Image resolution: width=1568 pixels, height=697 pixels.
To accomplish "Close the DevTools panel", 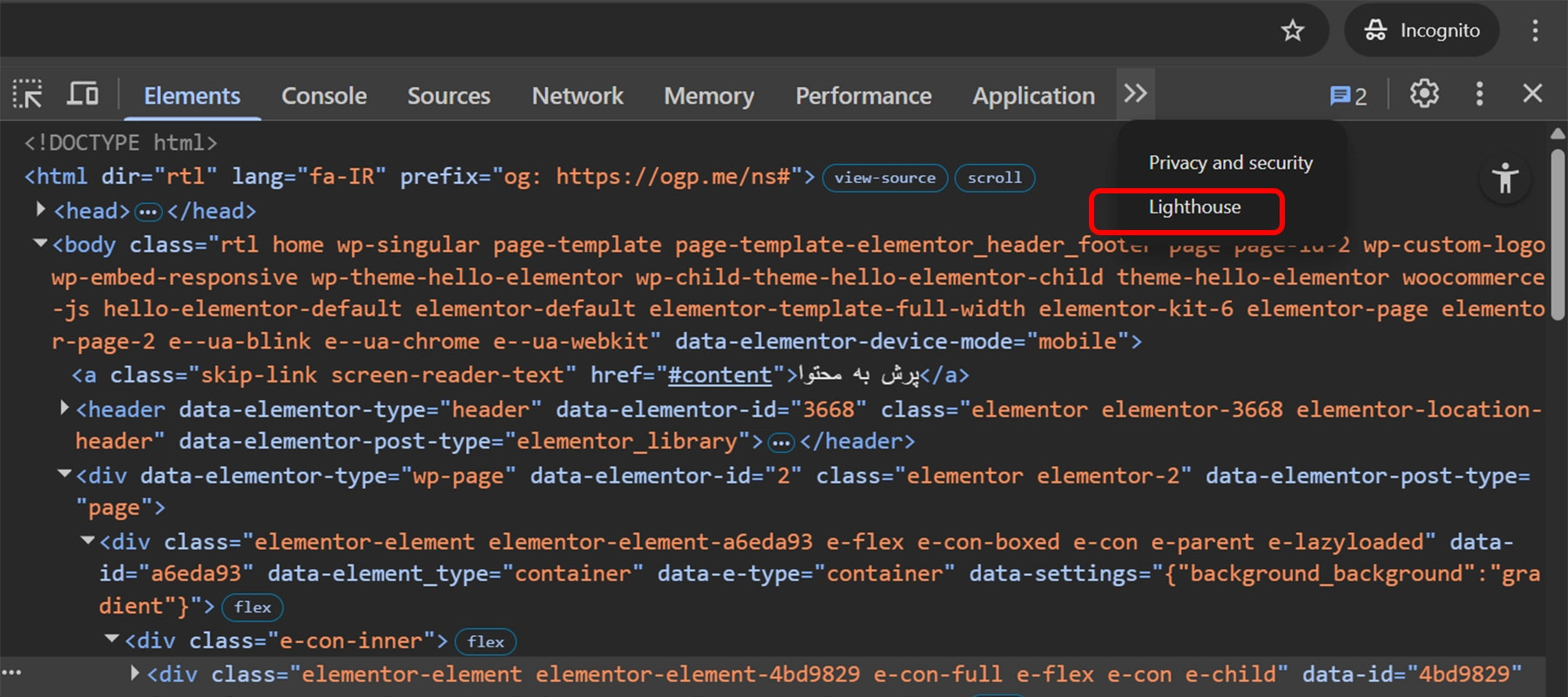I will pyautogui.click(x=1532, y=94).
